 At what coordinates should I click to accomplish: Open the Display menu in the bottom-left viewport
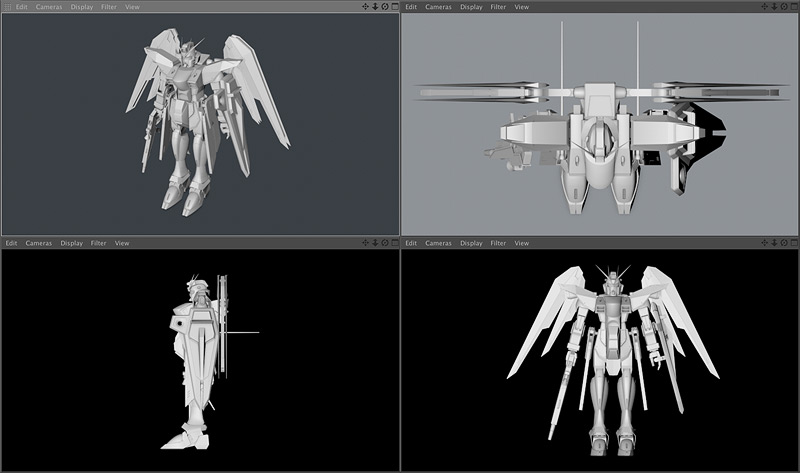(71, 243)
